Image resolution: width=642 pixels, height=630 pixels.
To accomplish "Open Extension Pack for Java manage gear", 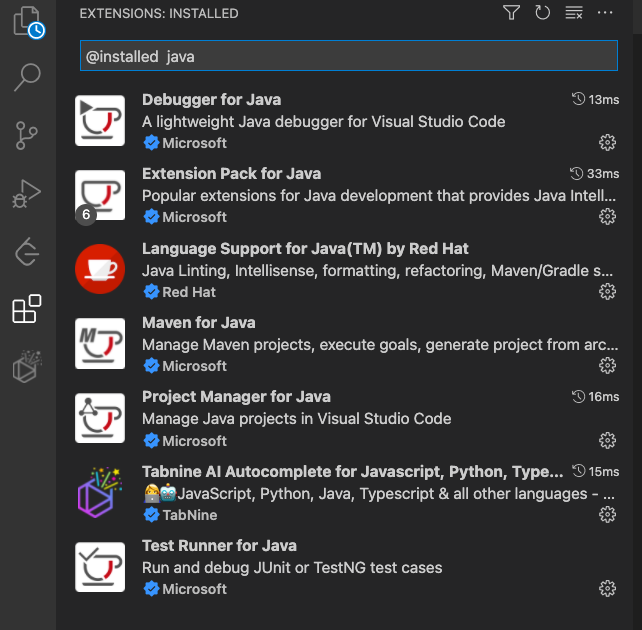I will tap(607, 217).
